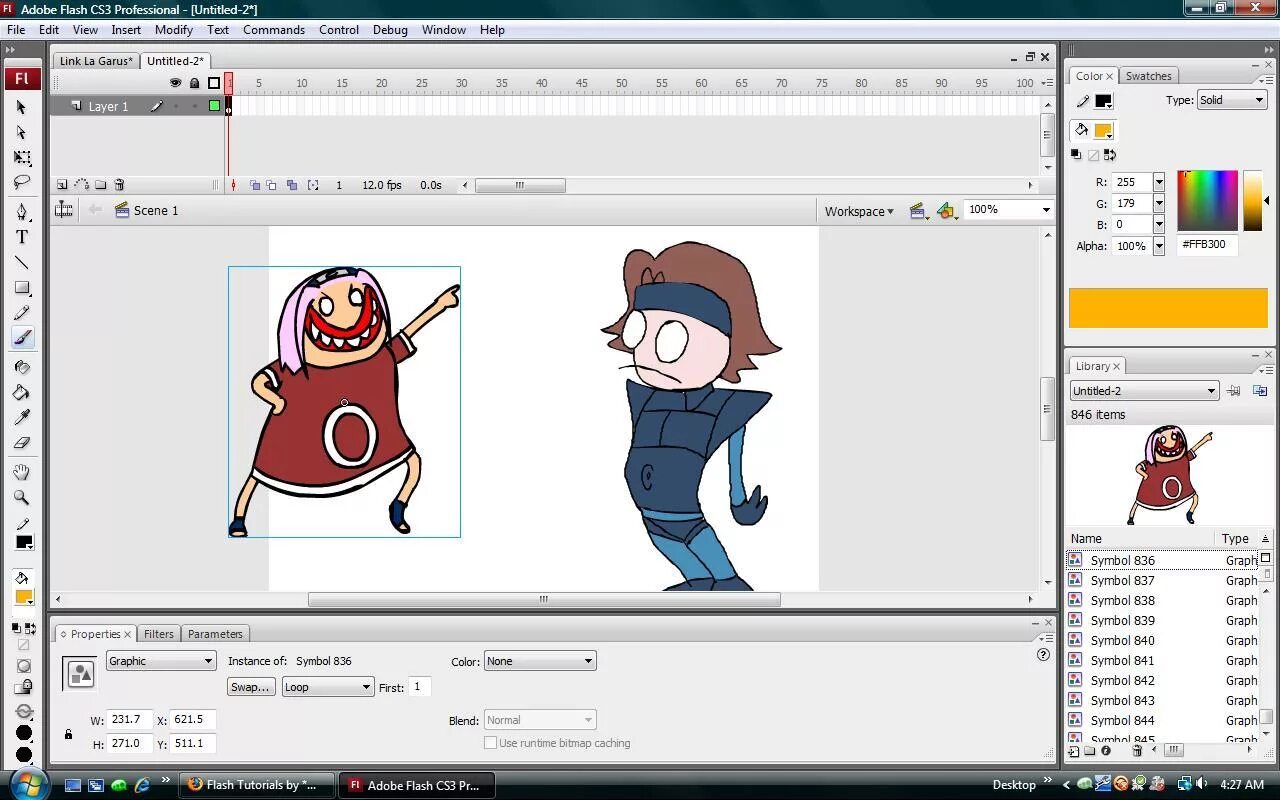1280x800 pixels.
Task: Click the delete layer trash icon
Action: click(119, 185)
